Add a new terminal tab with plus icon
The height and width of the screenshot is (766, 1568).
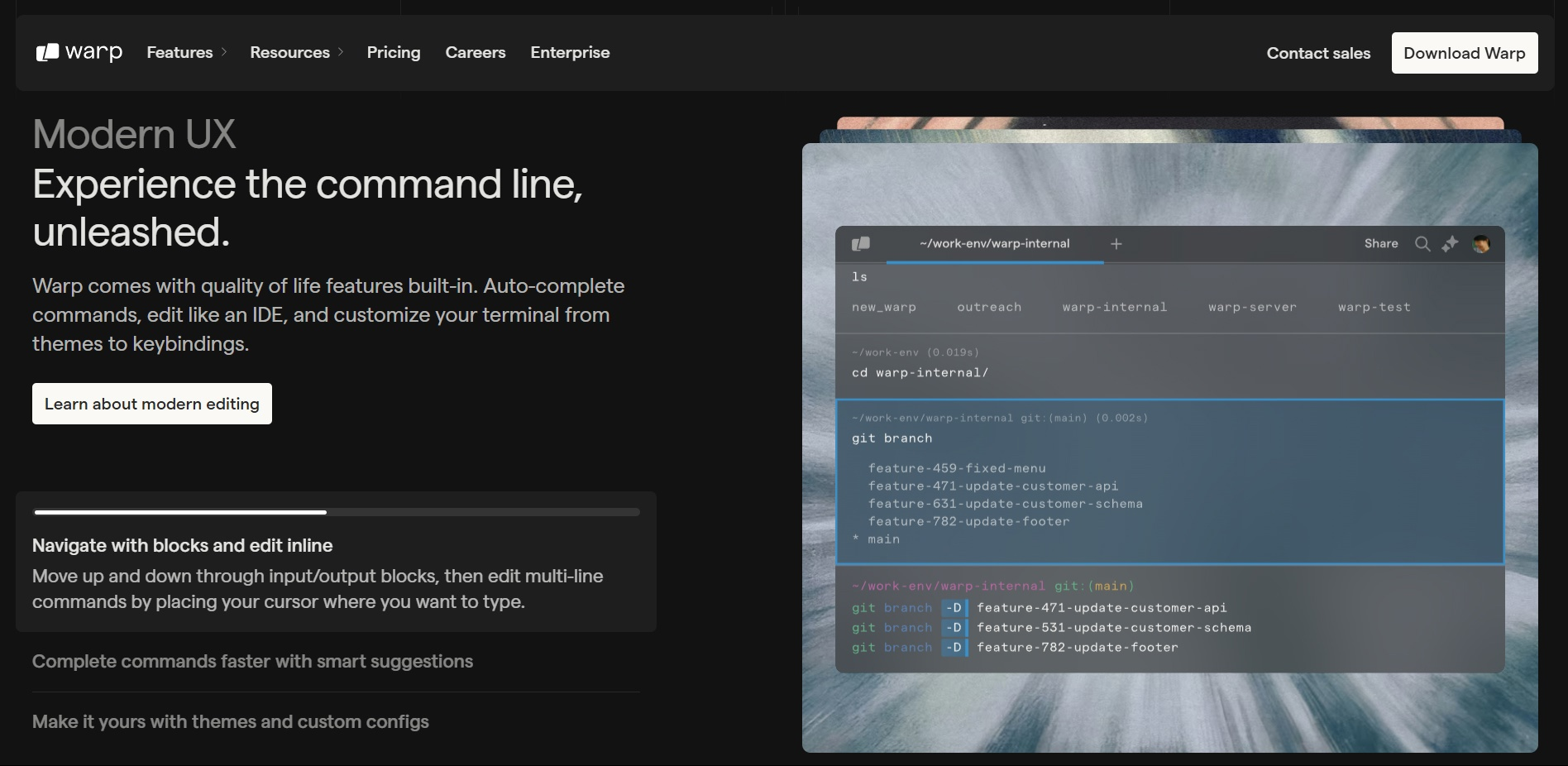(x=1116, y=243)
